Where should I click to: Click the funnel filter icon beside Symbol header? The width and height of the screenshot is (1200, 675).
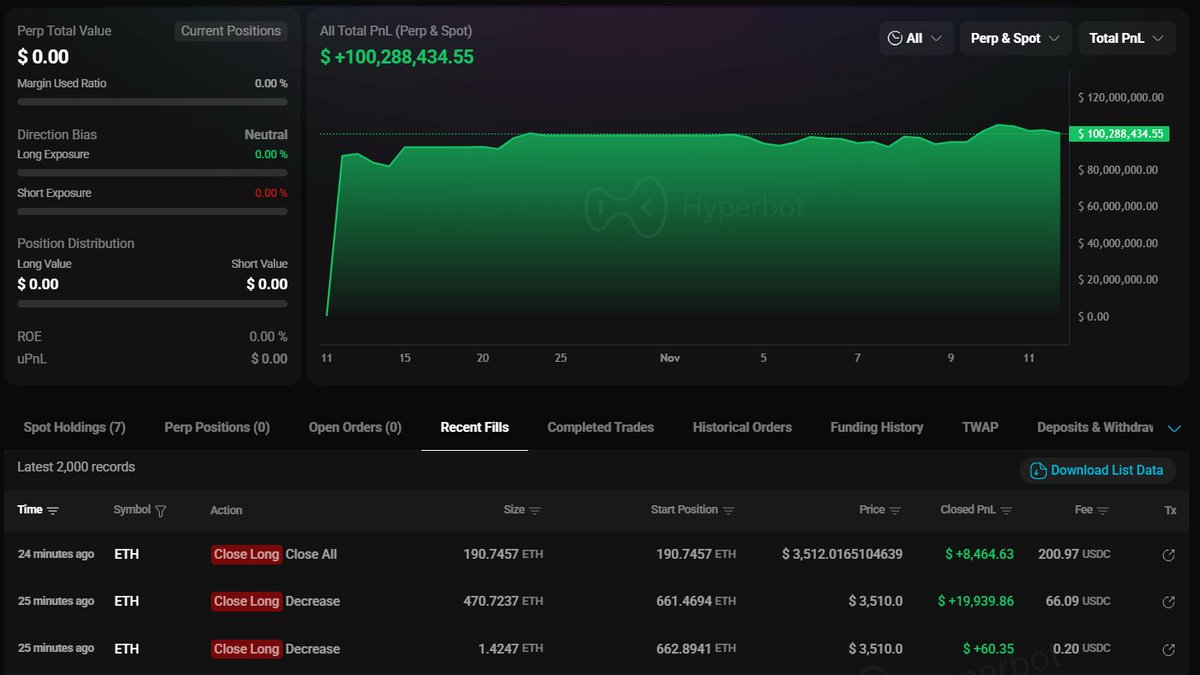tap(159, 510)
